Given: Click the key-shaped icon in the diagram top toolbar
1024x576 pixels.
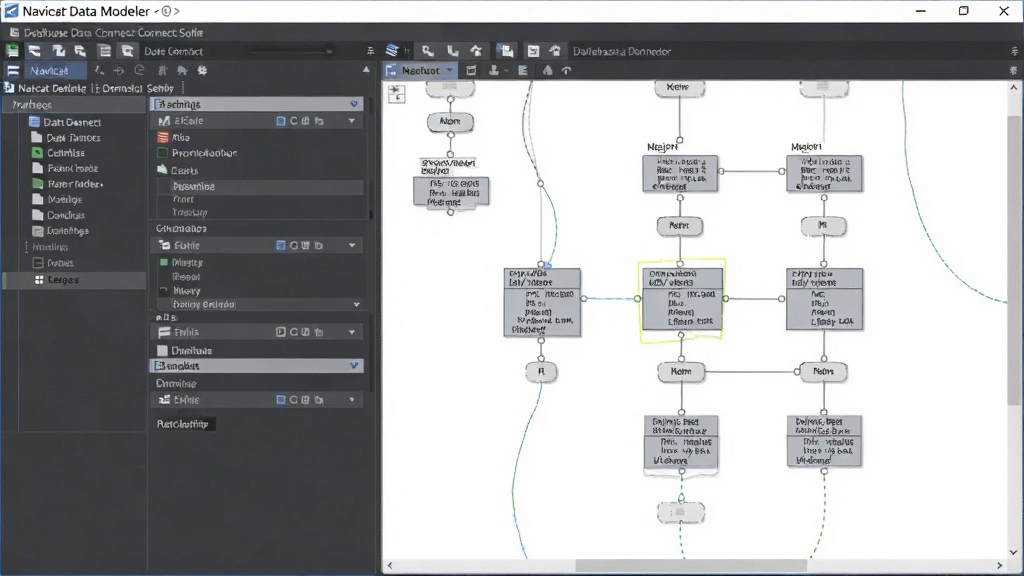Looking at the screenshot, I should [x=428, y=51].
